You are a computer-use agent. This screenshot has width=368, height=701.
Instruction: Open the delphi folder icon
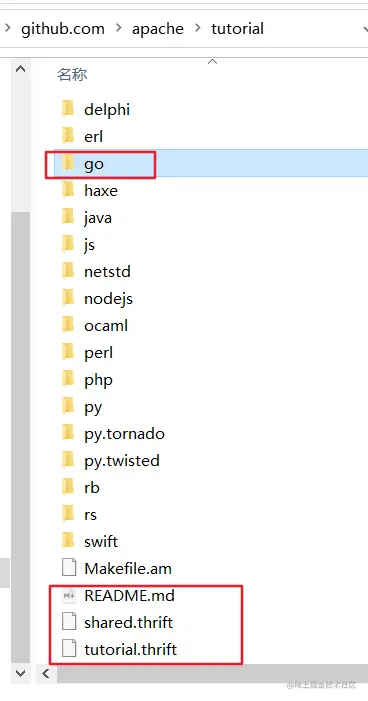point(68,109)
